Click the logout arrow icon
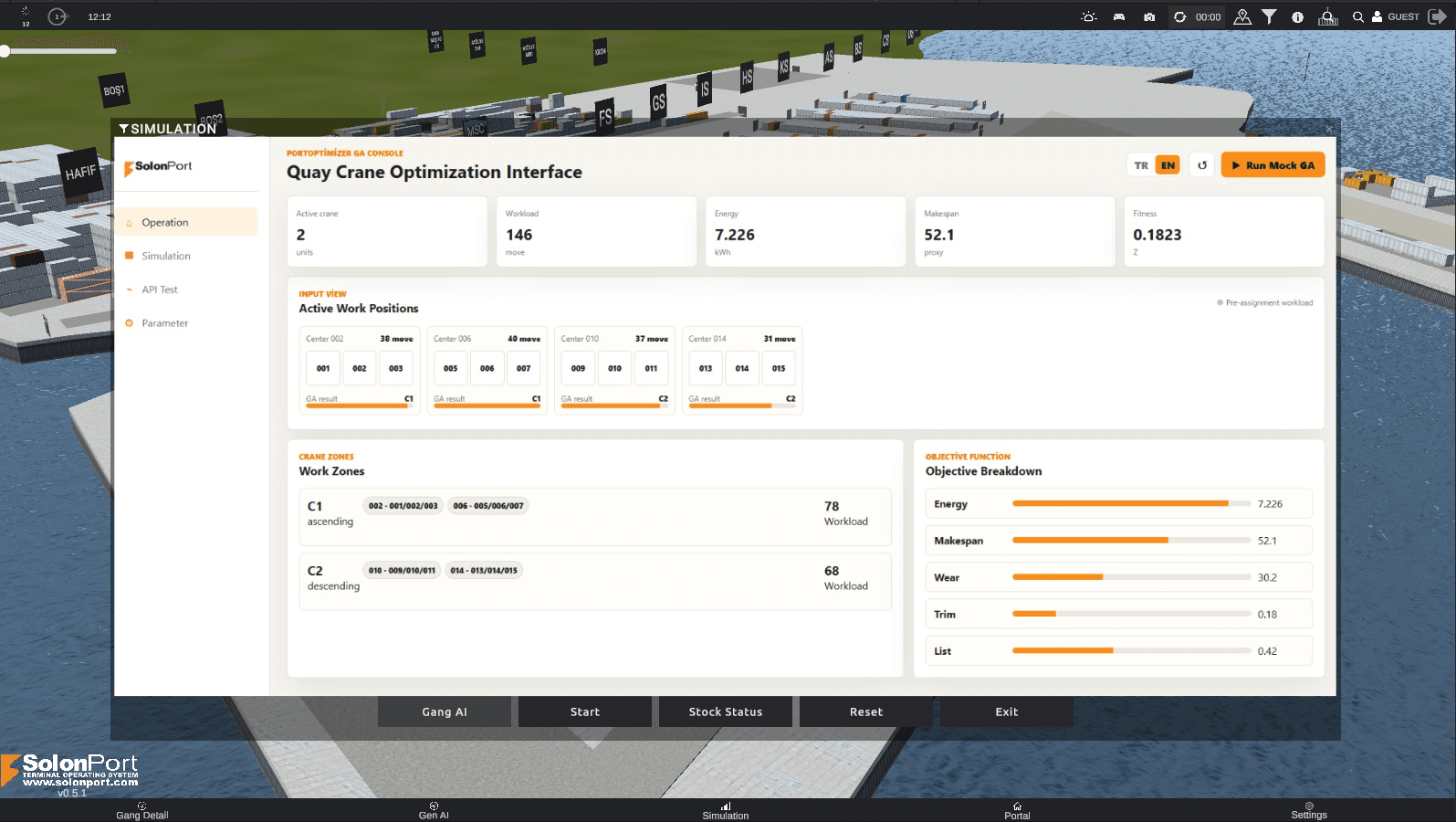 [x=1437, y=16]
